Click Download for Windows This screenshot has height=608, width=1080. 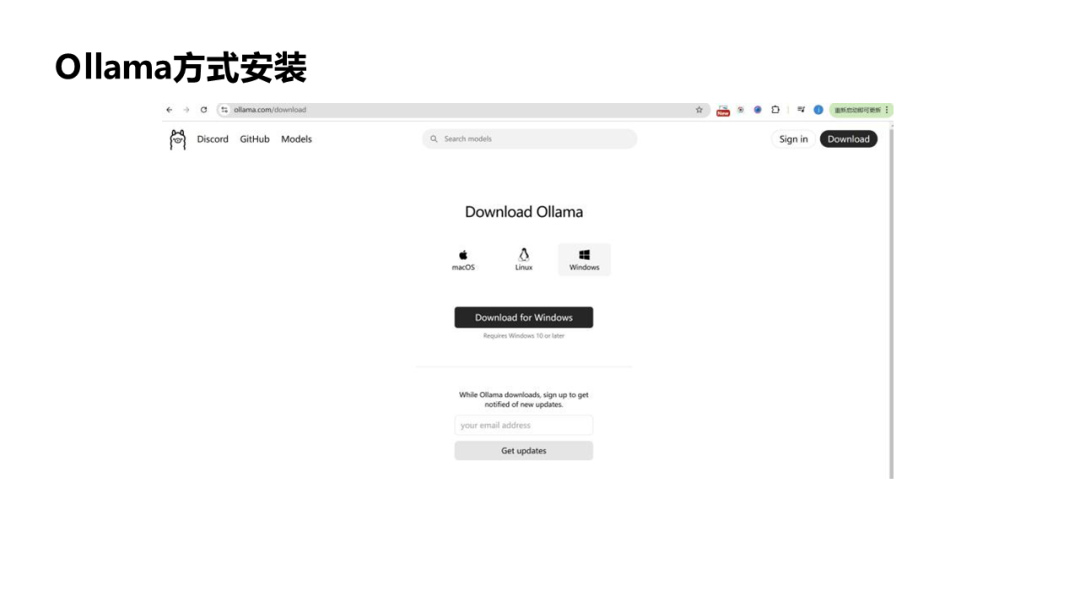(523, 317)
